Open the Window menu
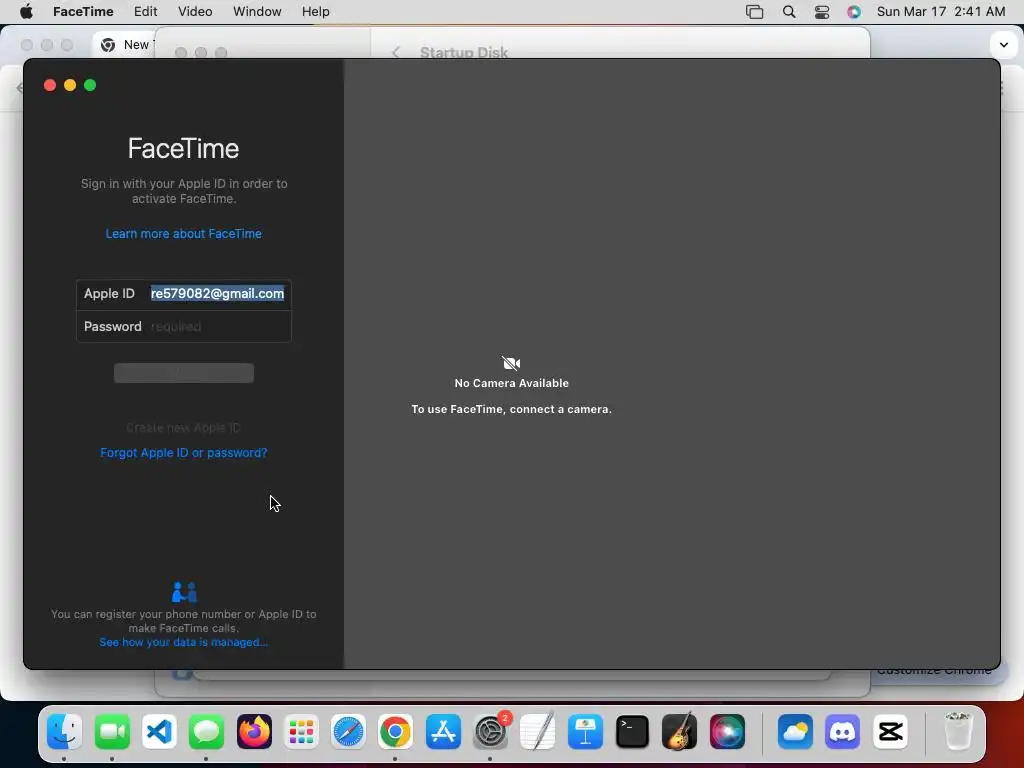The image size is (1024, 768). [257, 12]
